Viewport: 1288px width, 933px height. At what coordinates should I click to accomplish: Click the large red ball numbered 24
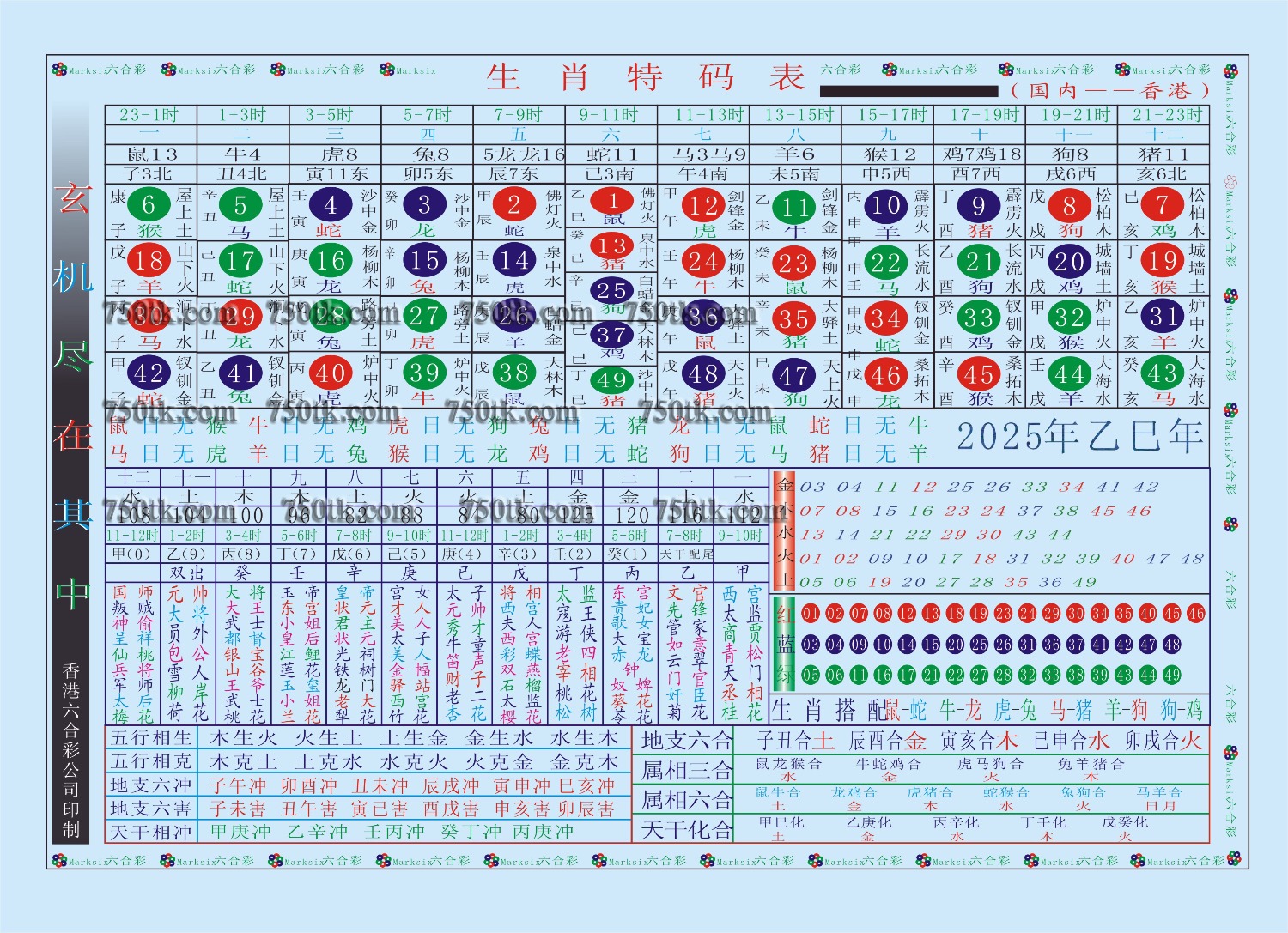(x=703, y=261)
